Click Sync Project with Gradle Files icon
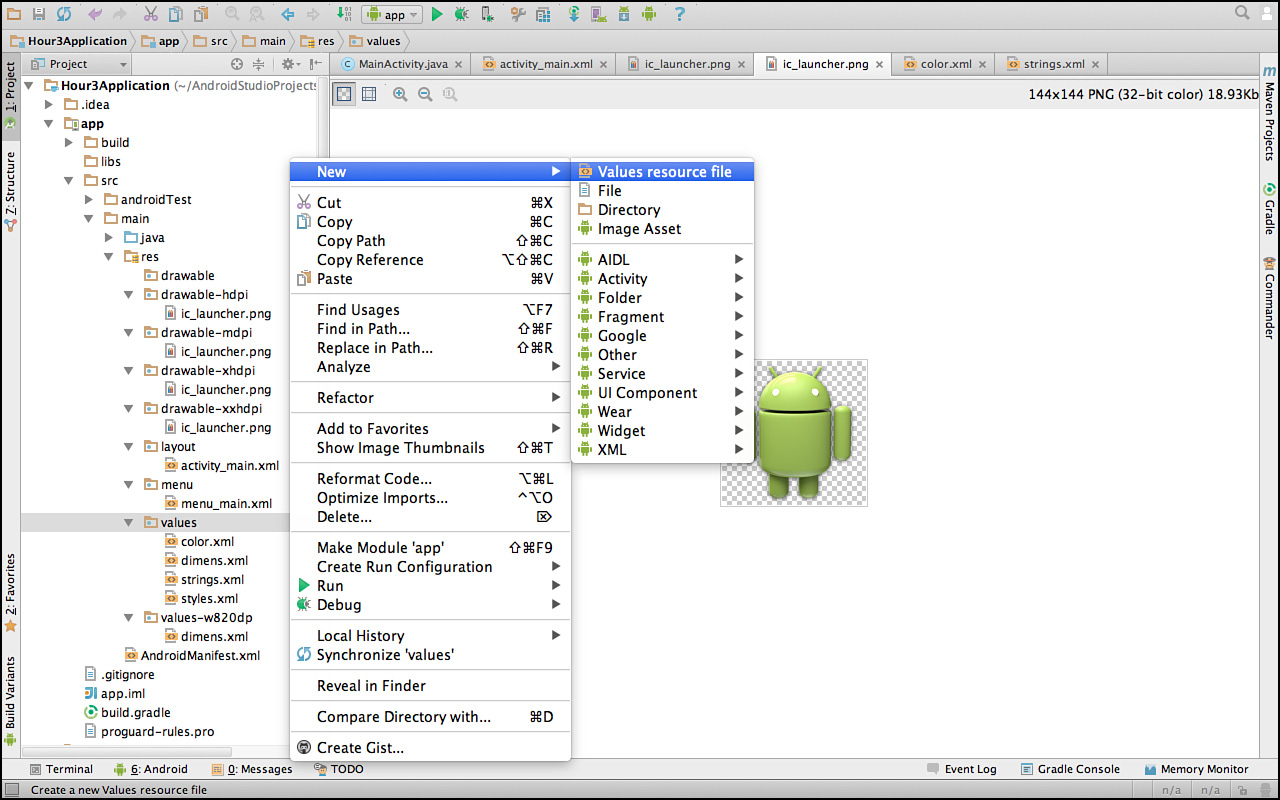Viewport: 1280px width, 800px height. [x=574, y=14]
